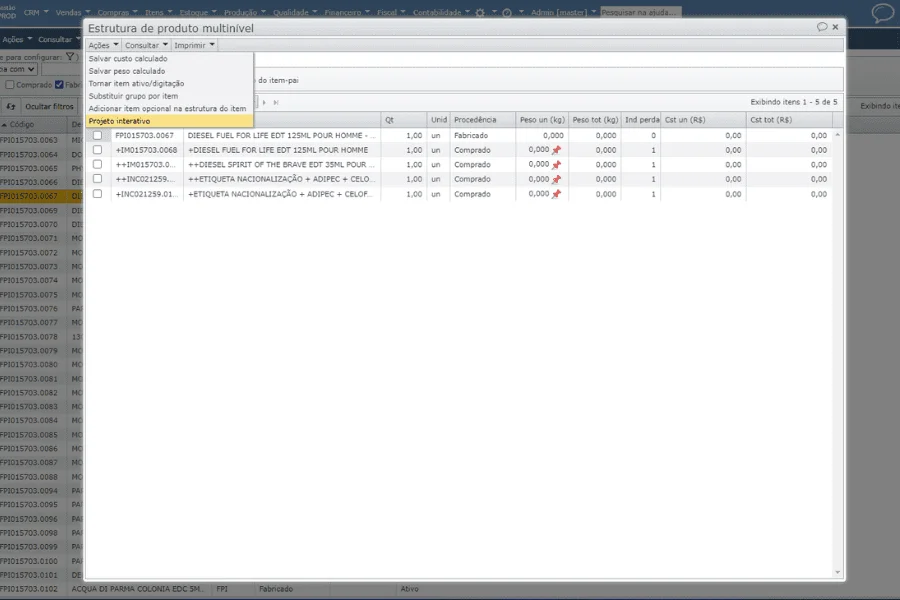The image size is (900, 600).
Task: Enable the Comprado checkbox
Action: click(10, 85)
